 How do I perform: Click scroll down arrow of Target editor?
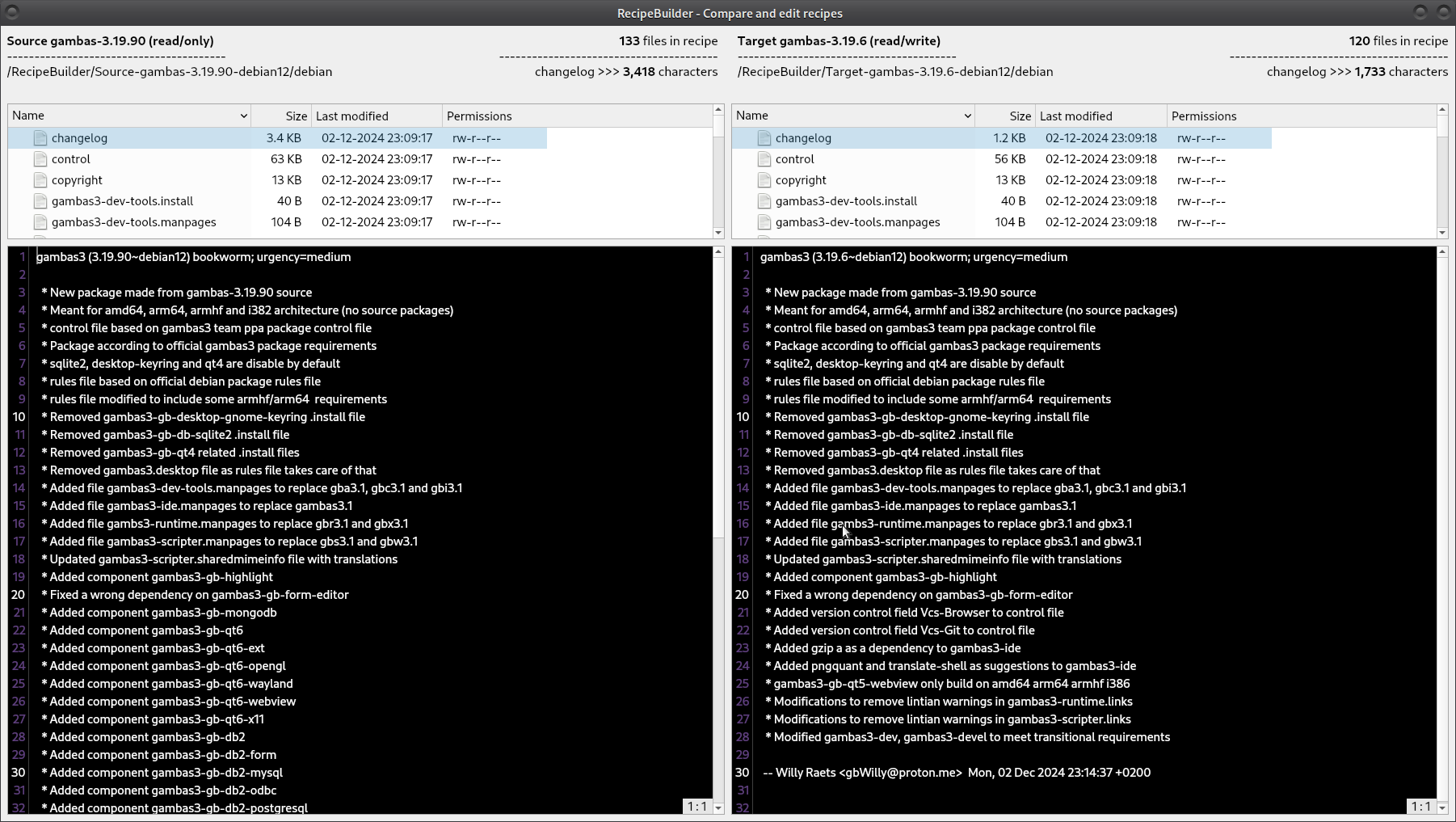coord(1442,807)
